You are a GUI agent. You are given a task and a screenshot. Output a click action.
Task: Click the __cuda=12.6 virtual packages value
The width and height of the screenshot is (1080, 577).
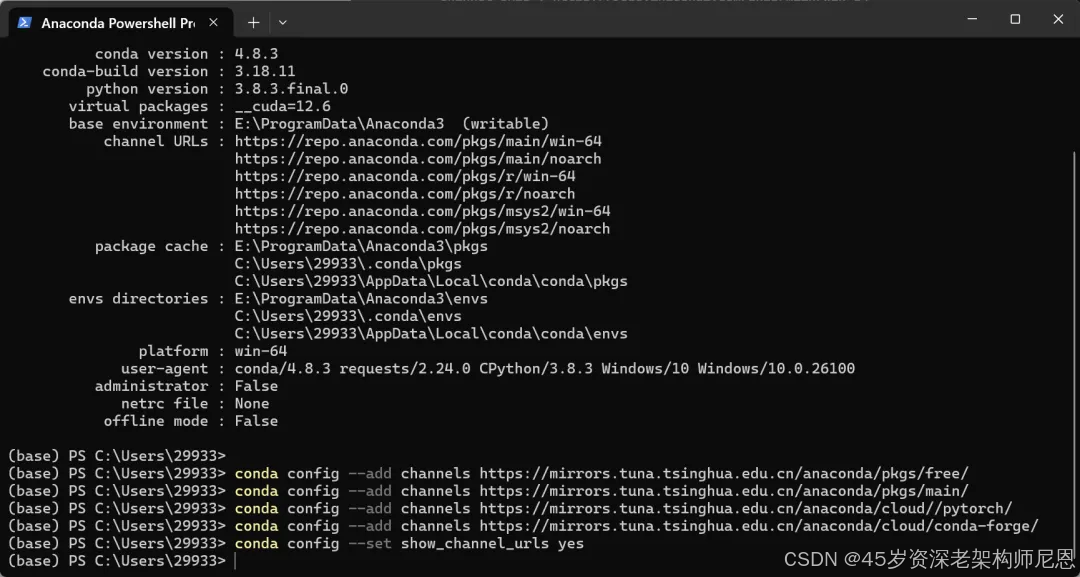click(x=282, y=106)
